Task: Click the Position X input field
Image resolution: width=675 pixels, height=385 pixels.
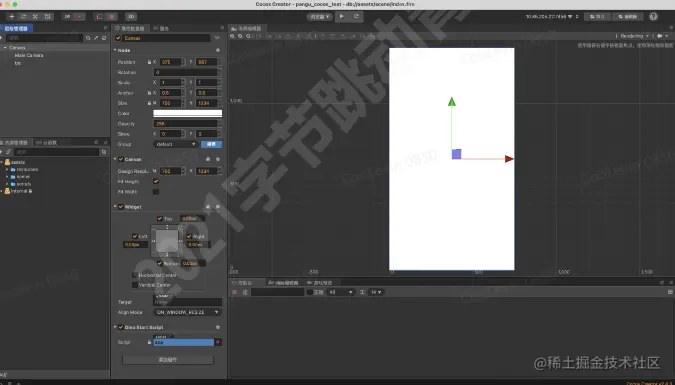Action: [171, 62]
